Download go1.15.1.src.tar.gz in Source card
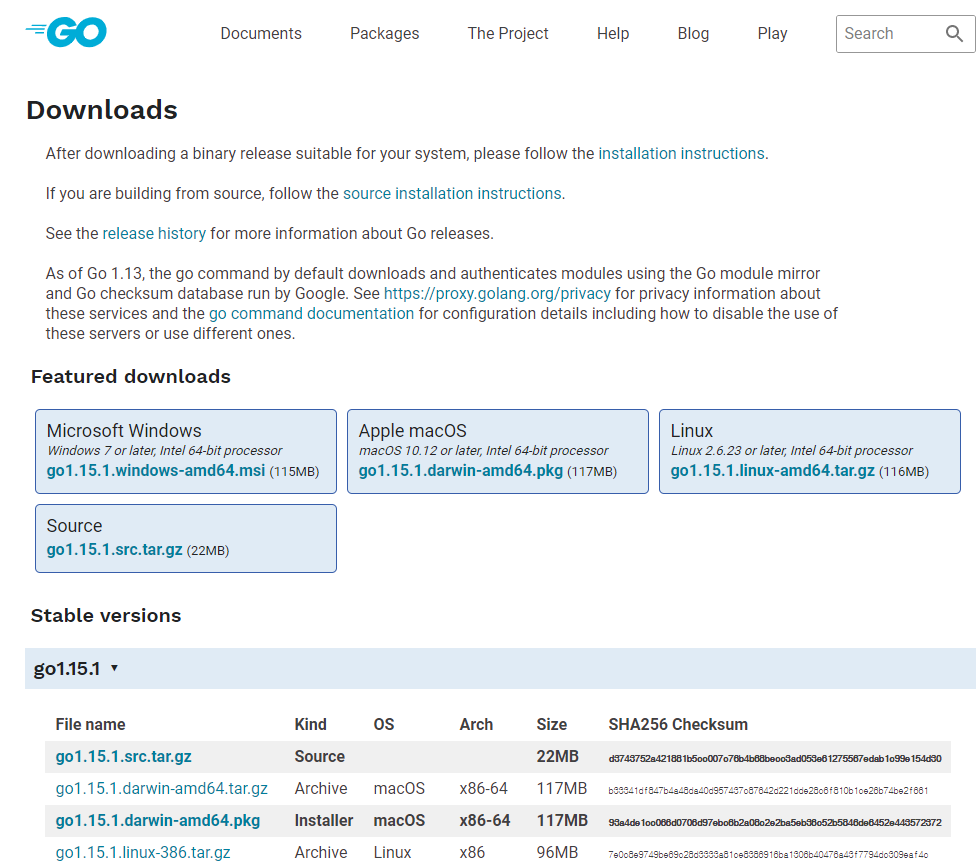 [114, 550]
